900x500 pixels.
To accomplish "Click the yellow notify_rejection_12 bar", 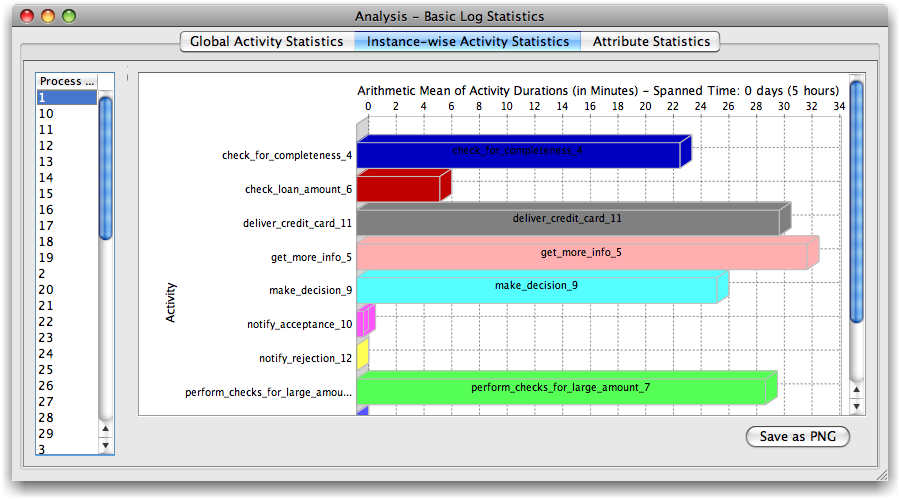I will [x=362, y=356].
